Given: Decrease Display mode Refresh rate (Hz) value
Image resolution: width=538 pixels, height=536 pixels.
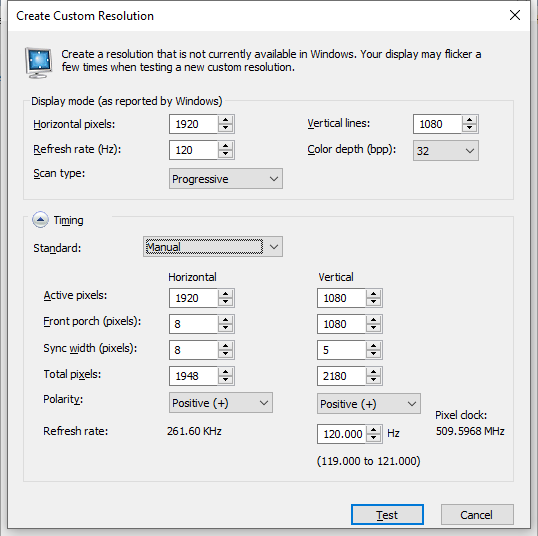Looking at the screenshot, I should coord(225,154).
